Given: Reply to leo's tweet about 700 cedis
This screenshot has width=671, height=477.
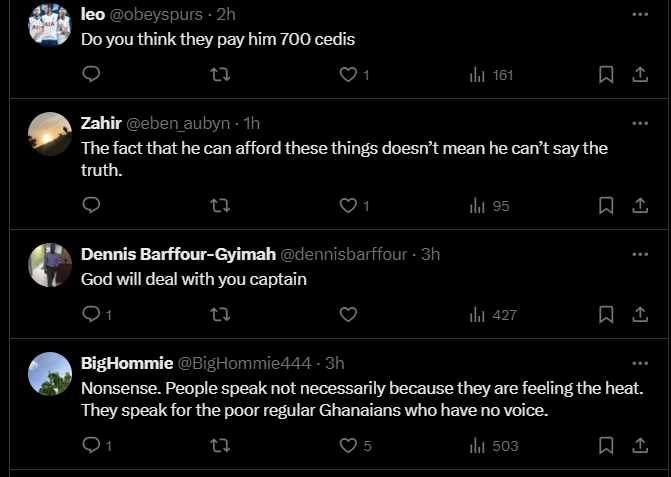Looking at the screenshot, I should click(91, 75).
